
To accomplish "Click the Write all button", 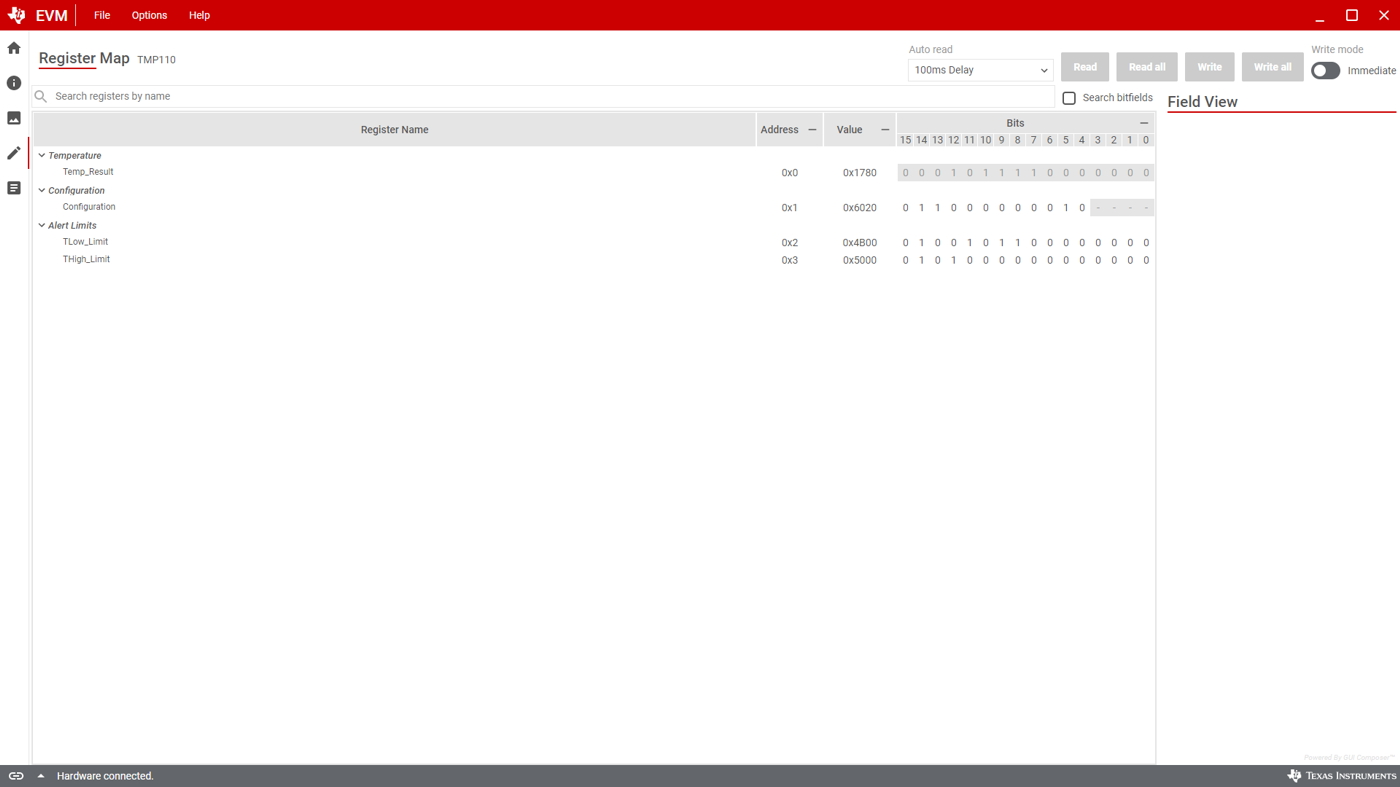I will pos(1272,66).
